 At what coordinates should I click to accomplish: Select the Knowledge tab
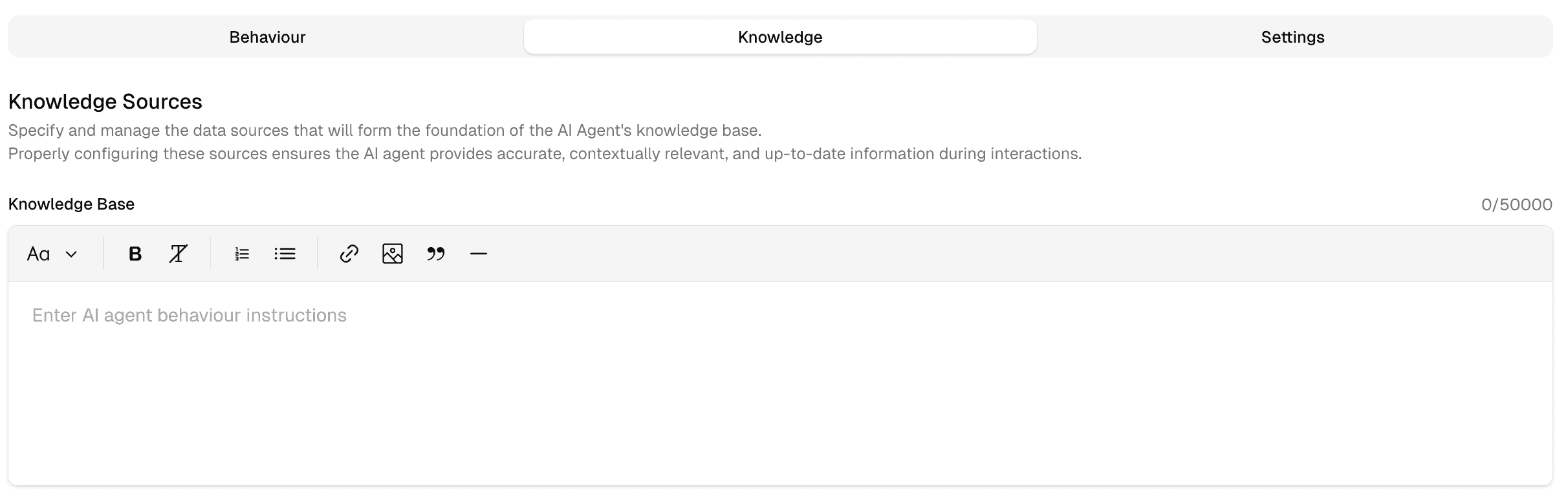coord(779,37)
